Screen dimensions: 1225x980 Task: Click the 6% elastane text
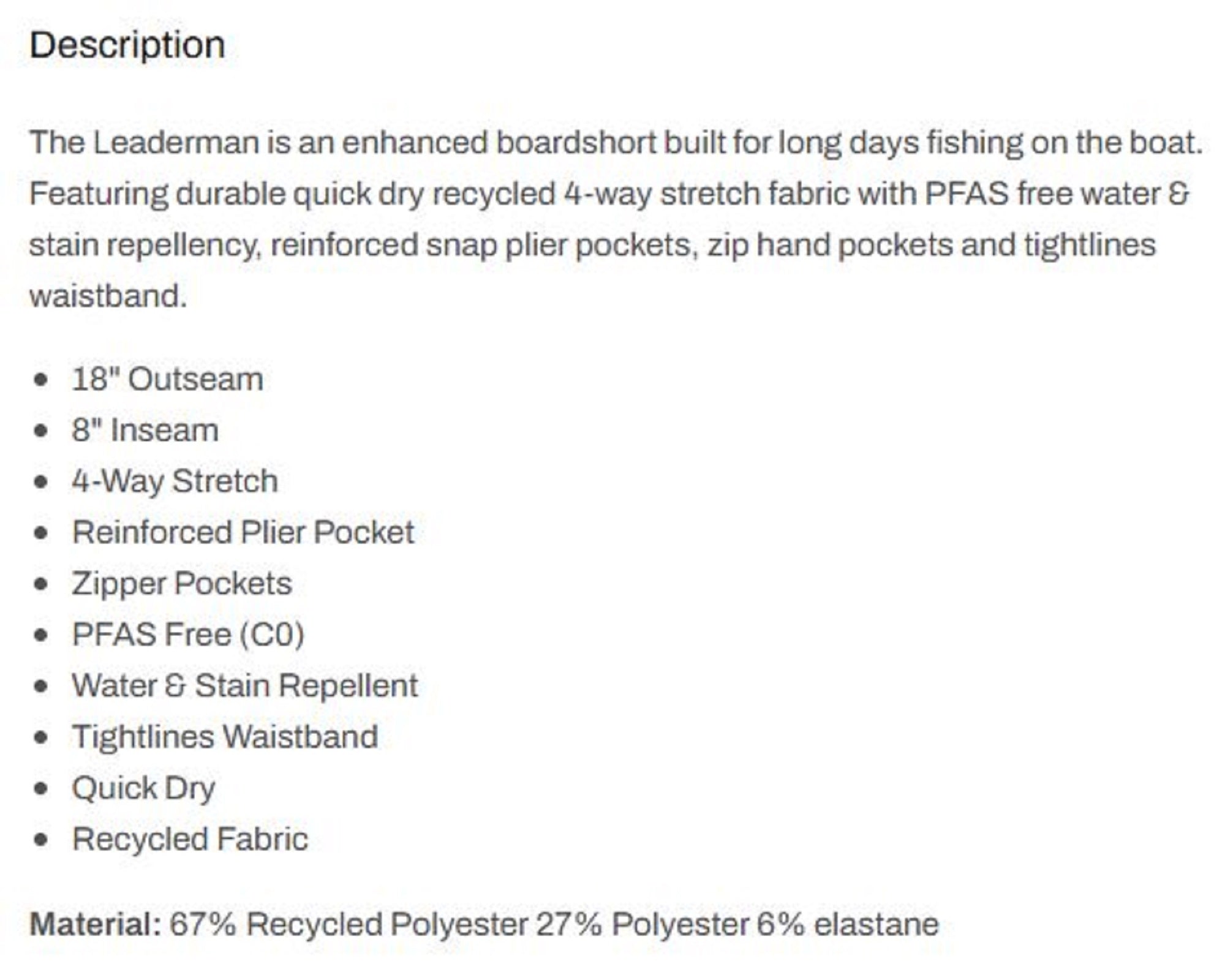(847, 924)
